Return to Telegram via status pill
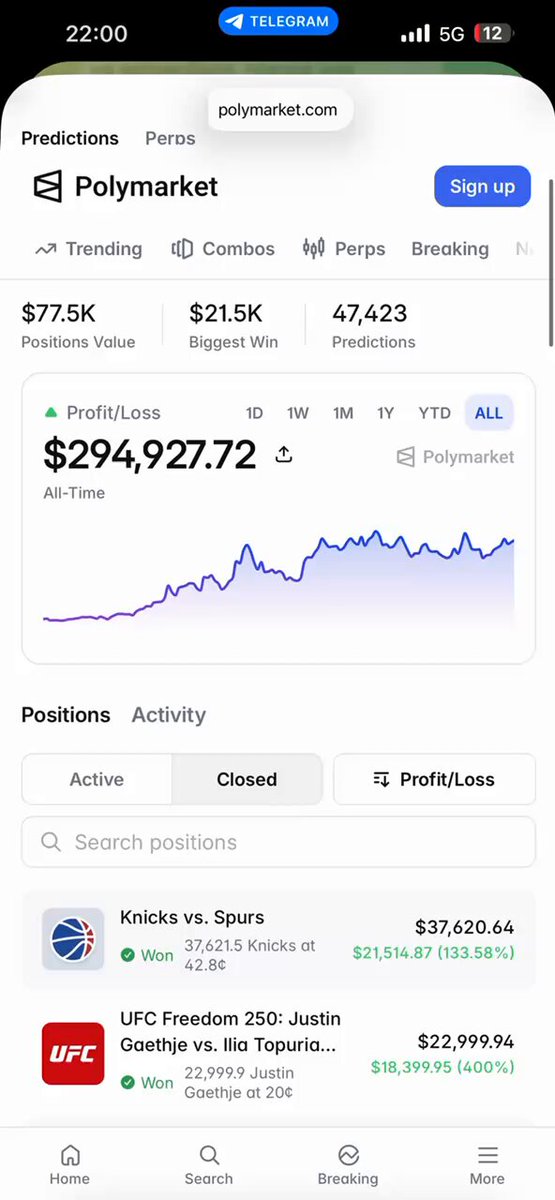 pos(278,21)
